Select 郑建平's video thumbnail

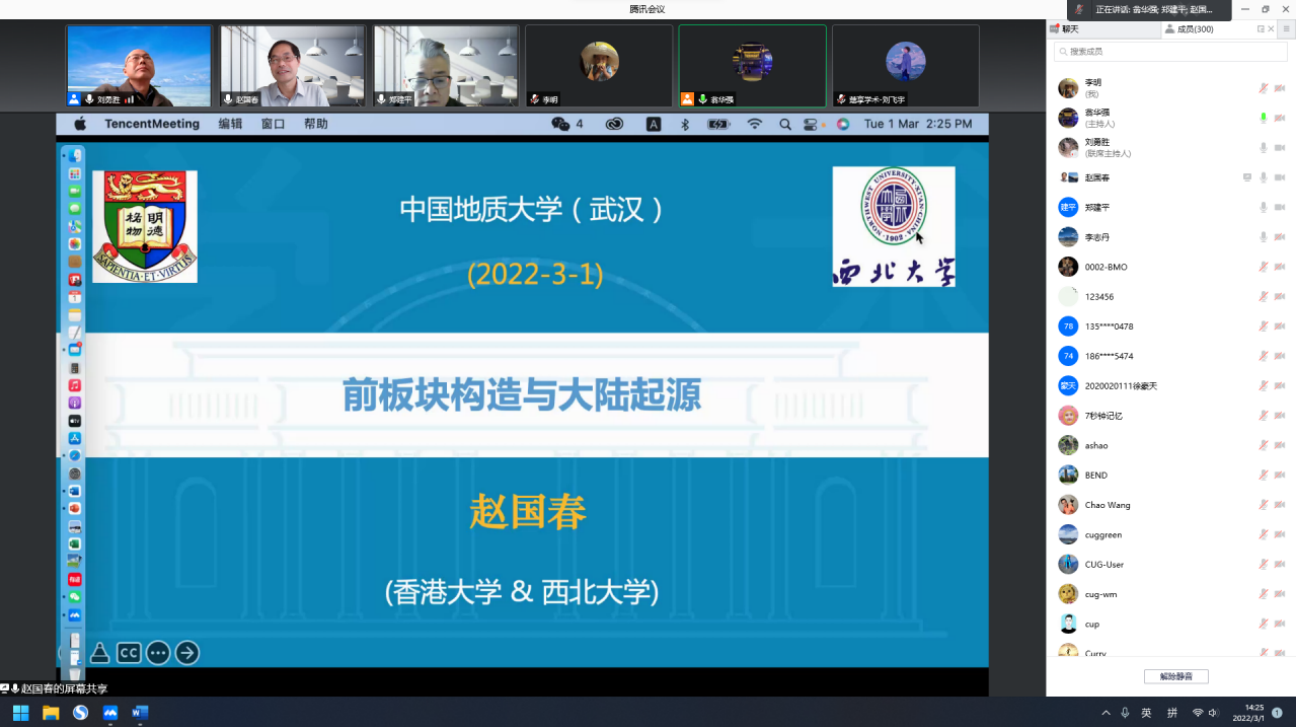point(446,66)
